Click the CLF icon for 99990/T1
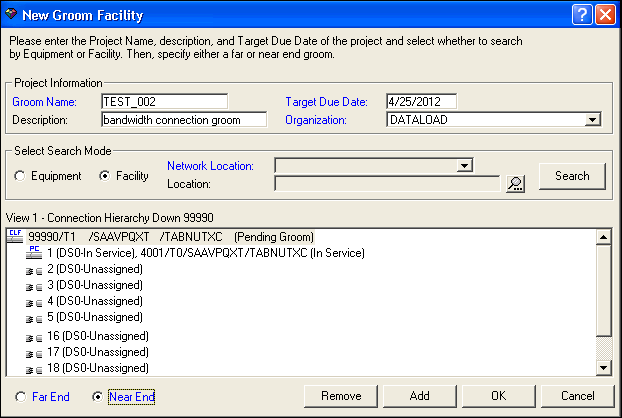The width and height of the screenshot is (622, 418). pos(15,236)
